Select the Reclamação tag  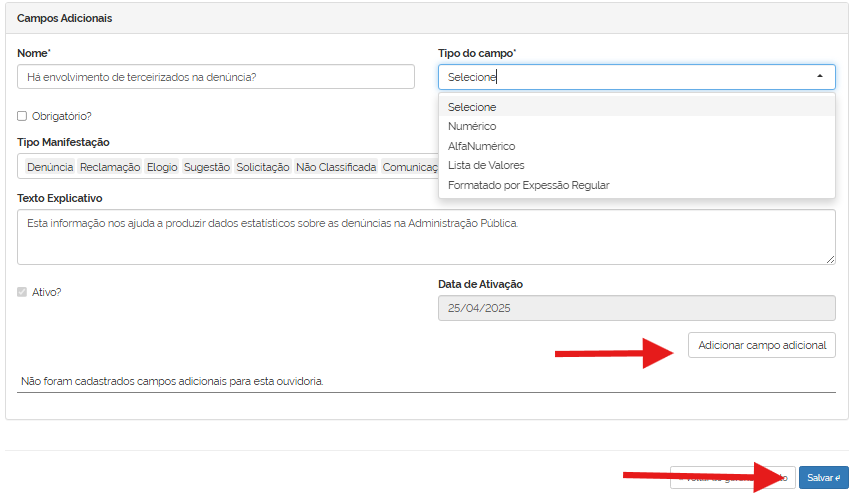click(109, 167)
